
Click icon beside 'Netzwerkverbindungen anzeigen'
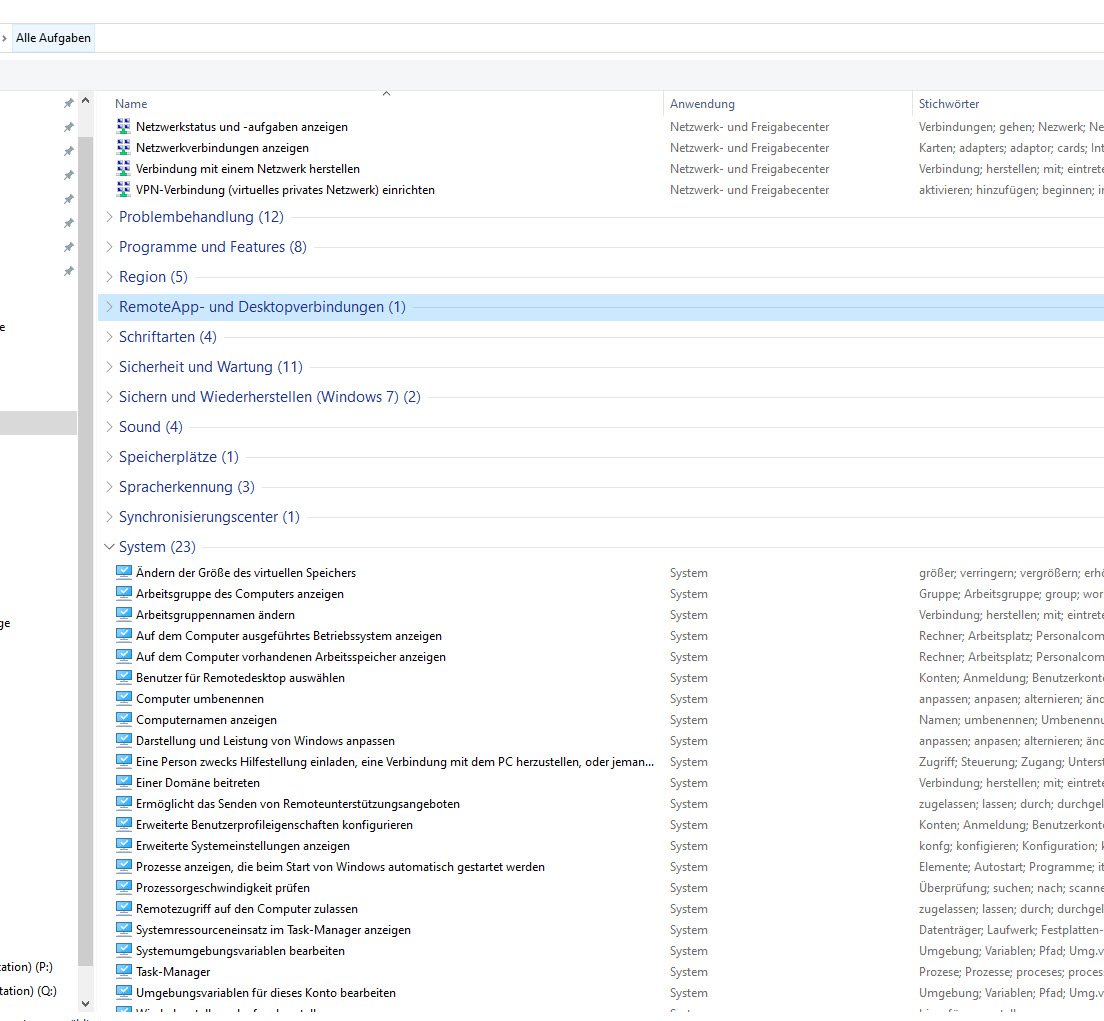pos(123,147)
